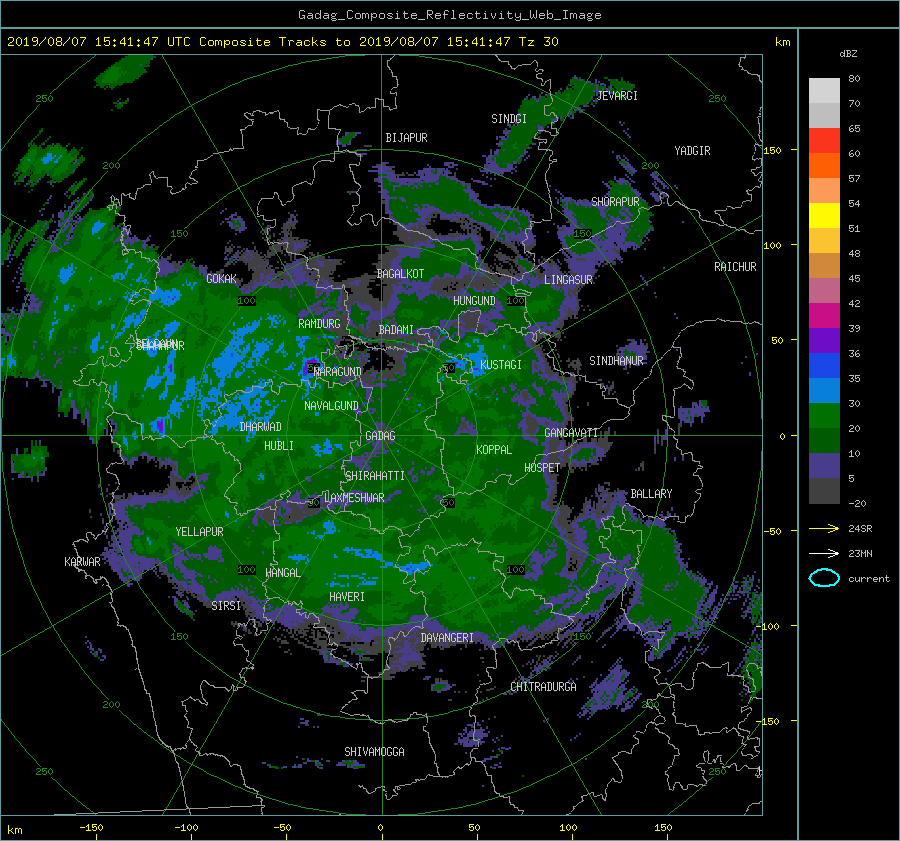Click the '23MN' legend text

[860, 554]
